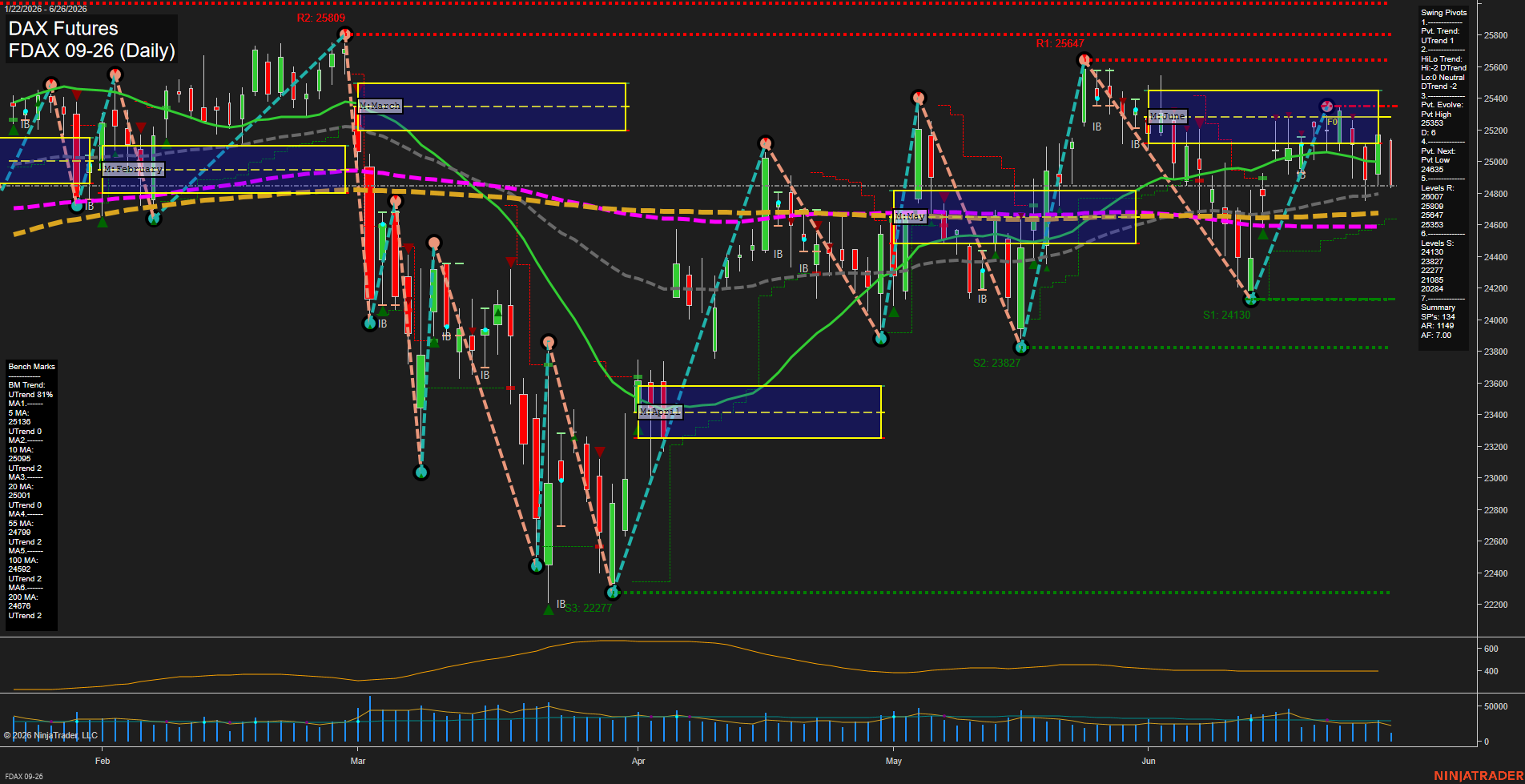Click the 25800 price axis label

pos(1495,35)
